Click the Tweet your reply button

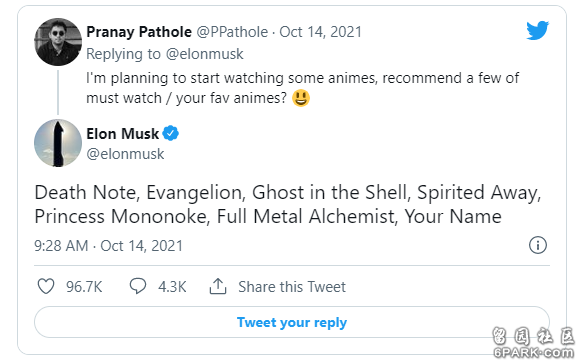tap(292, 322)
